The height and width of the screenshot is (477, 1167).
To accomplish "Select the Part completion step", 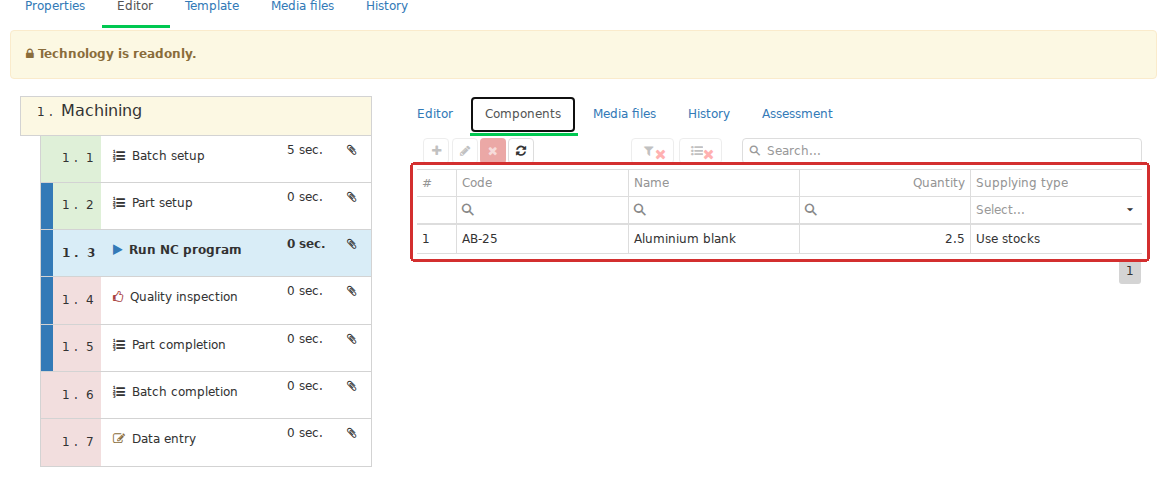I will coord(206,348).
